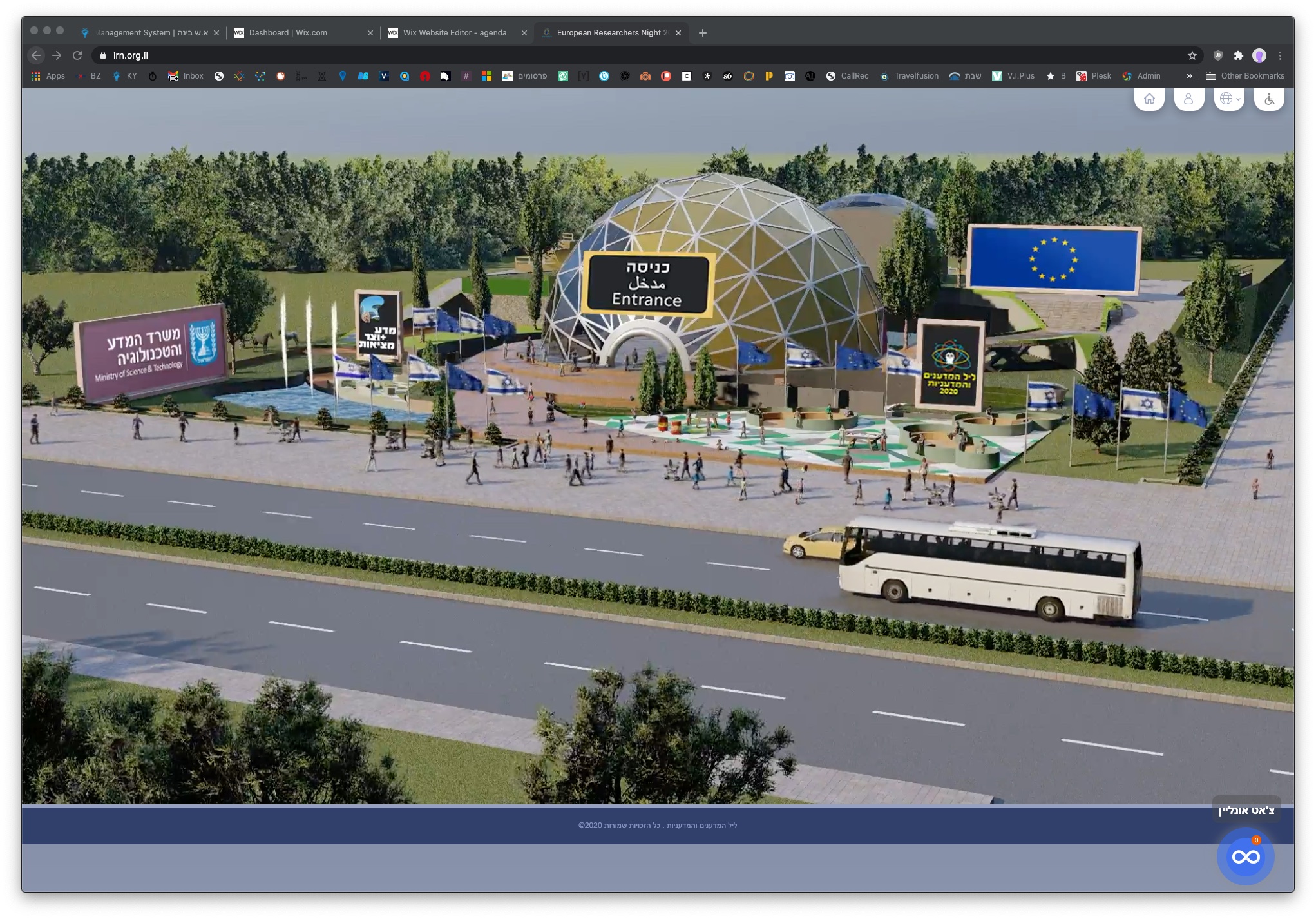Switch to the Dashboard | Wix.com tab
Screen dimensions: 1316x919
288,33
